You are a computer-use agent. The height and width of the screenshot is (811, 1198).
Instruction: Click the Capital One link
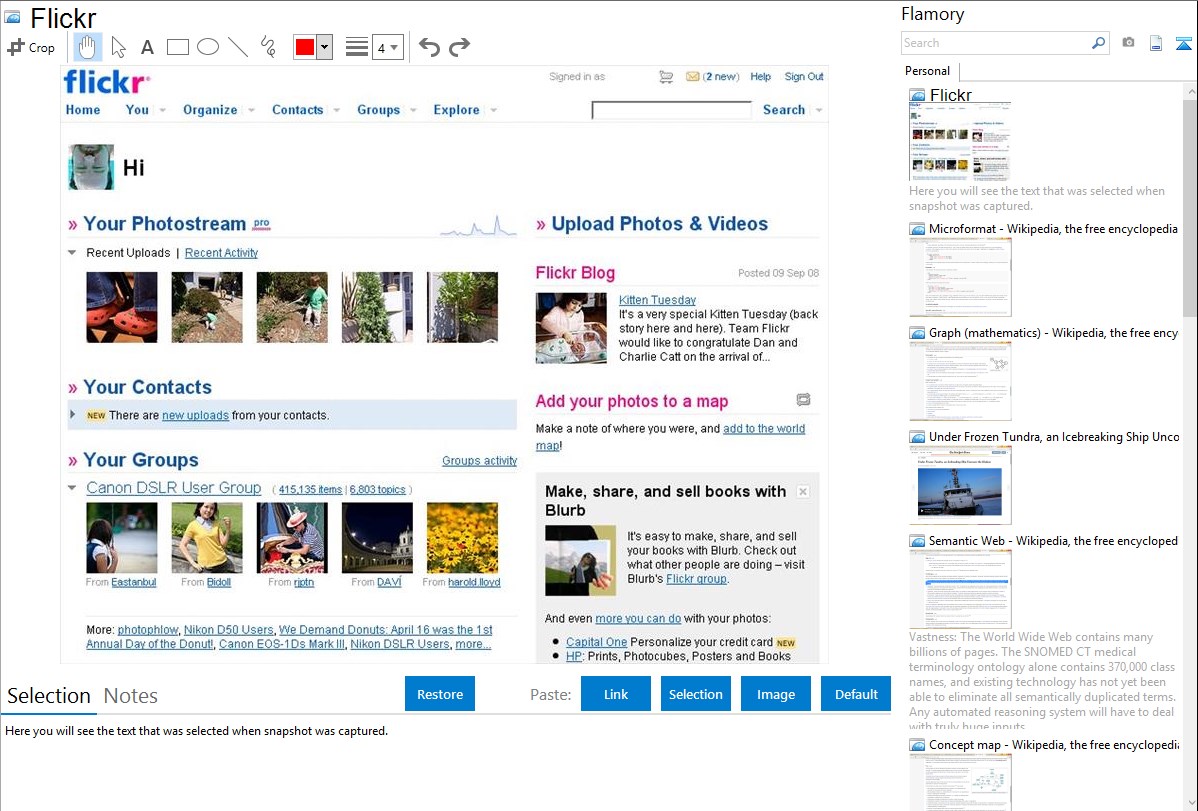596,642
